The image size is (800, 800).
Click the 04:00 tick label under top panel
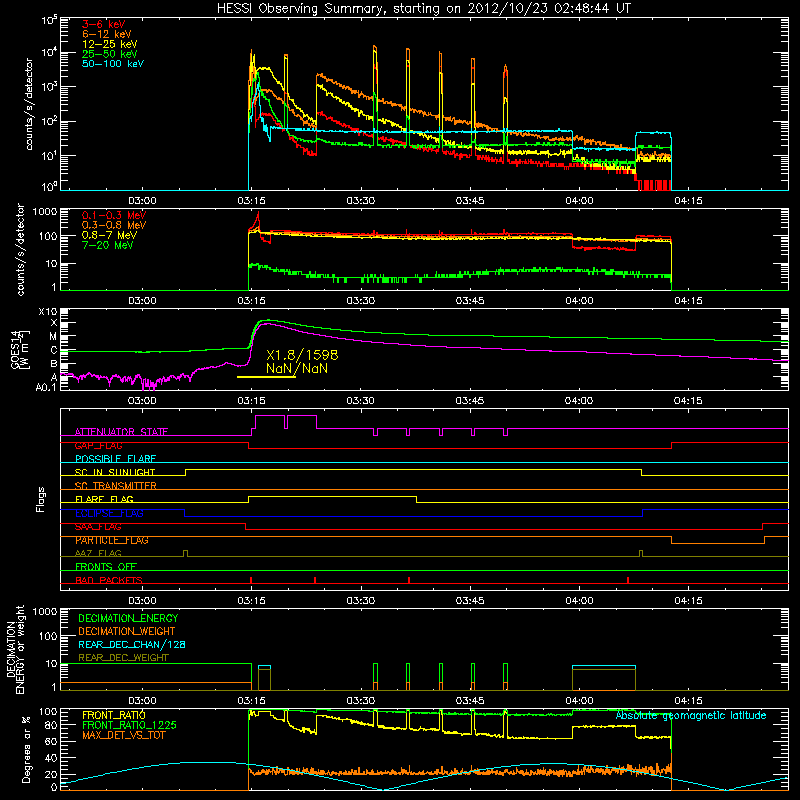pyautogui.click(x=579, y=201)
